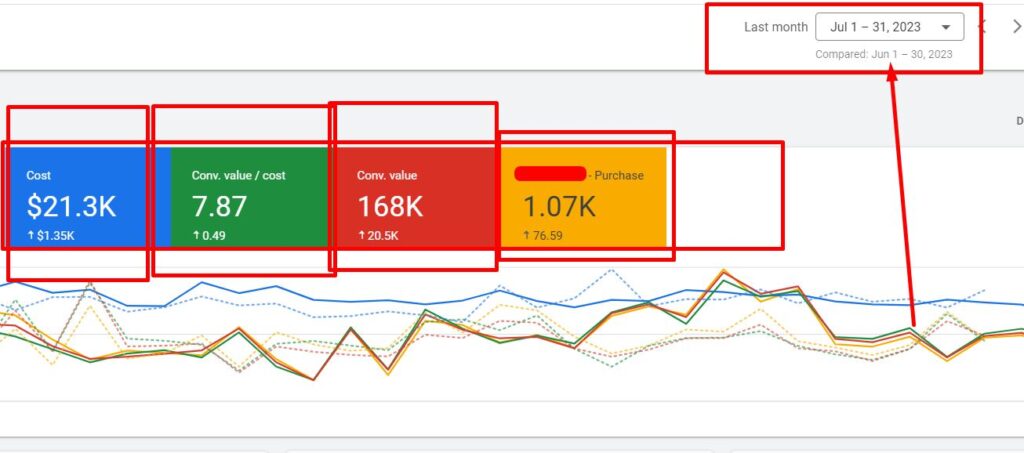The image size is (1024, 453).
Task: Open the Jul 1 – 31, 2023 date picker
Action: point(880,27)
